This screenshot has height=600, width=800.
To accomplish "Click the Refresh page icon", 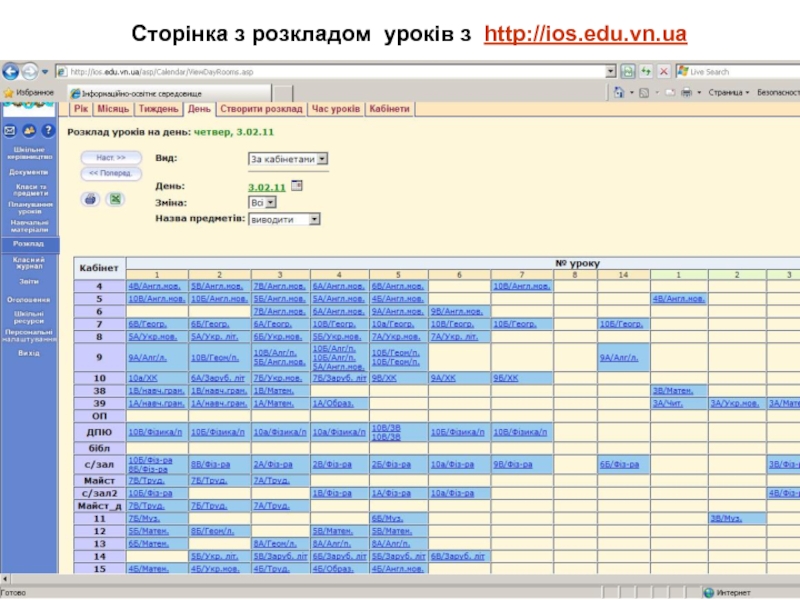I will (x=646, y=72).
